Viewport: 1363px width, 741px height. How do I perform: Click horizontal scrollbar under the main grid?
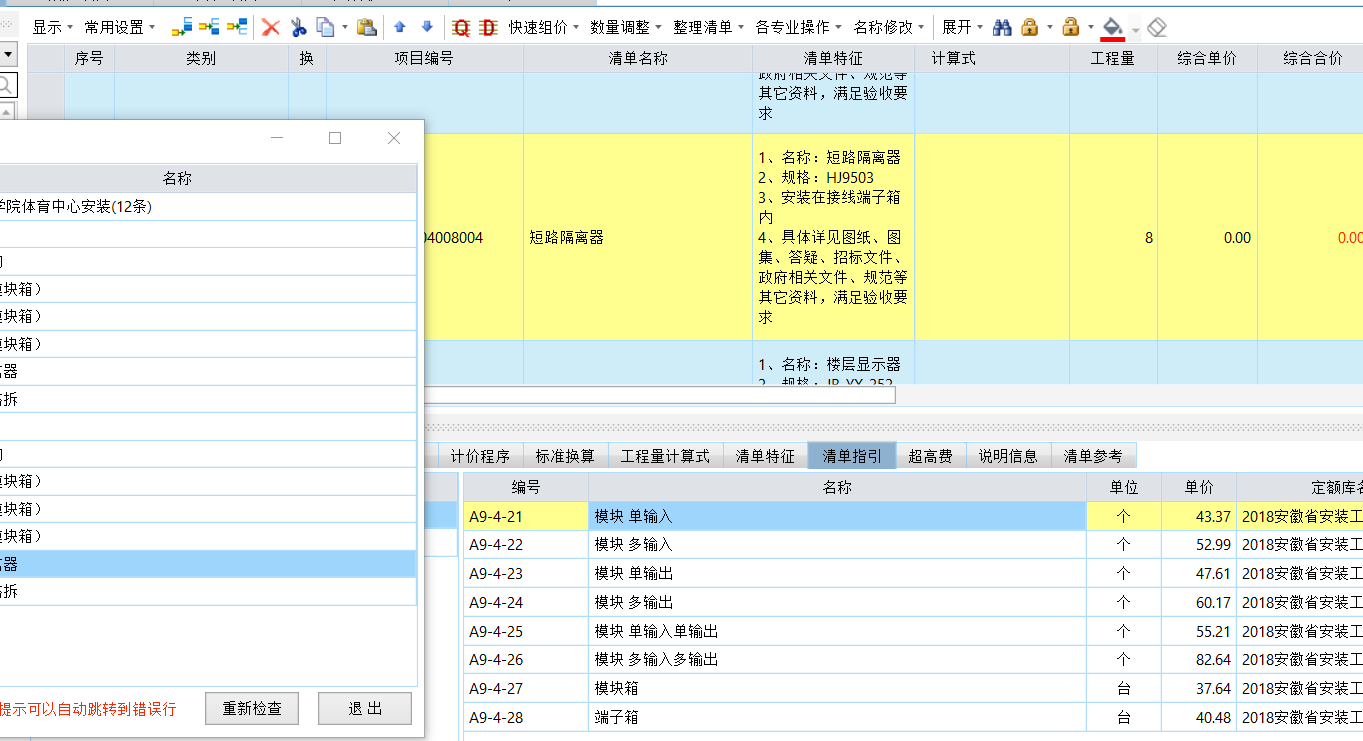(x=660, y=395)
